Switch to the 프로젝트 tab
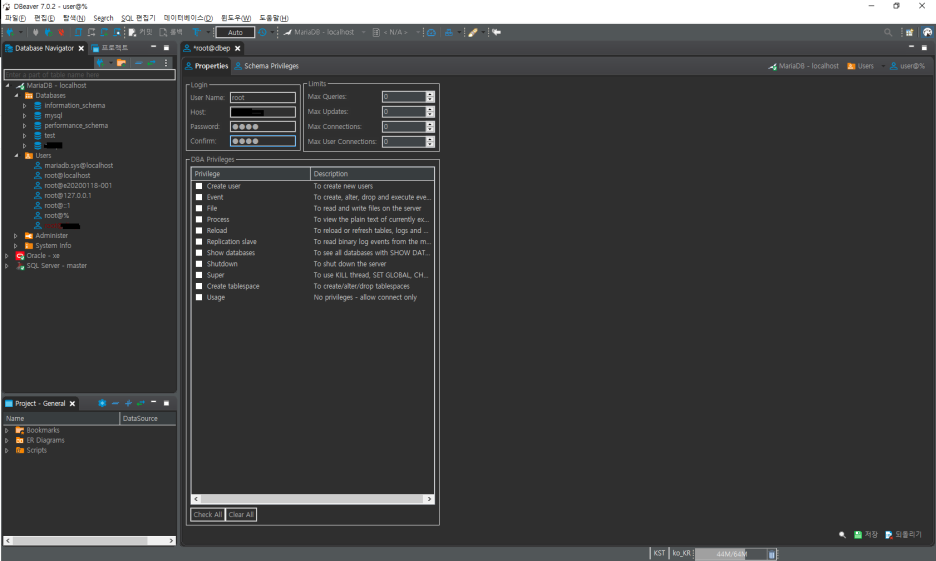 [x=109, y=48]
